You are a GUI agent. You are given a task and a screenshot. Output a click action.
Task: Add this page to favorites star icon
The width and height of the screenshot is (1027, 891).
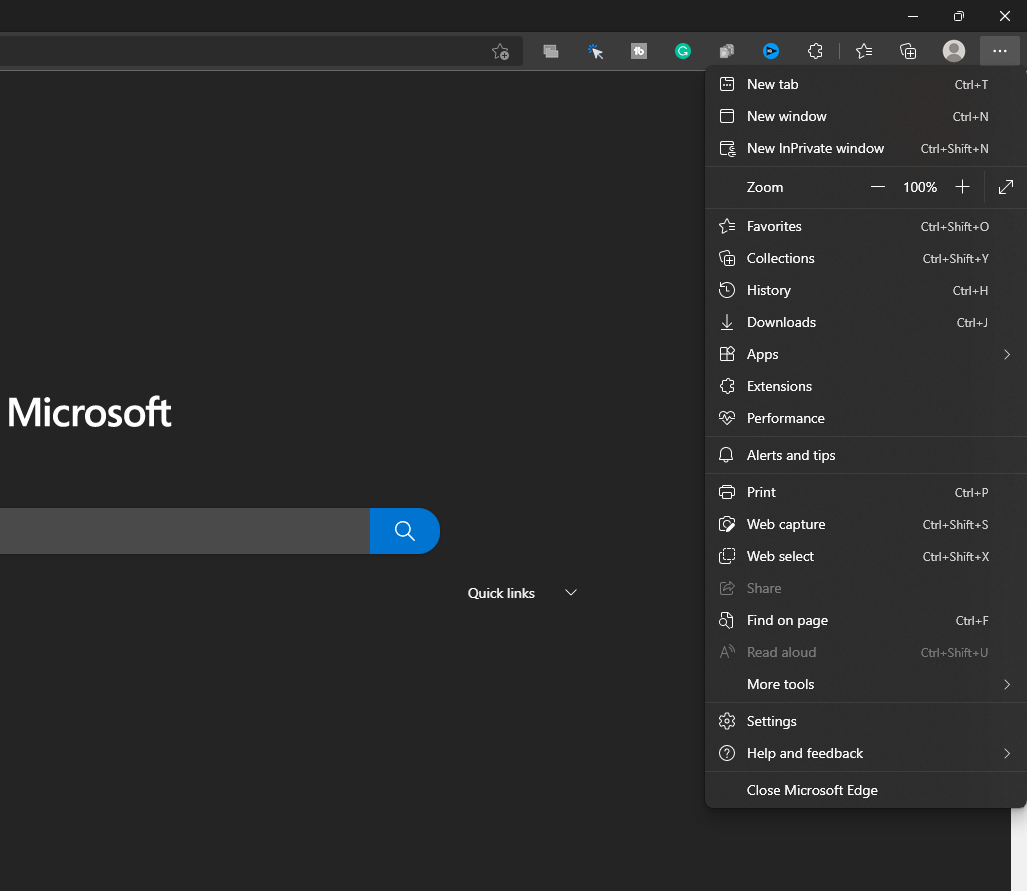pyautogui.click(x=500, y=51)
